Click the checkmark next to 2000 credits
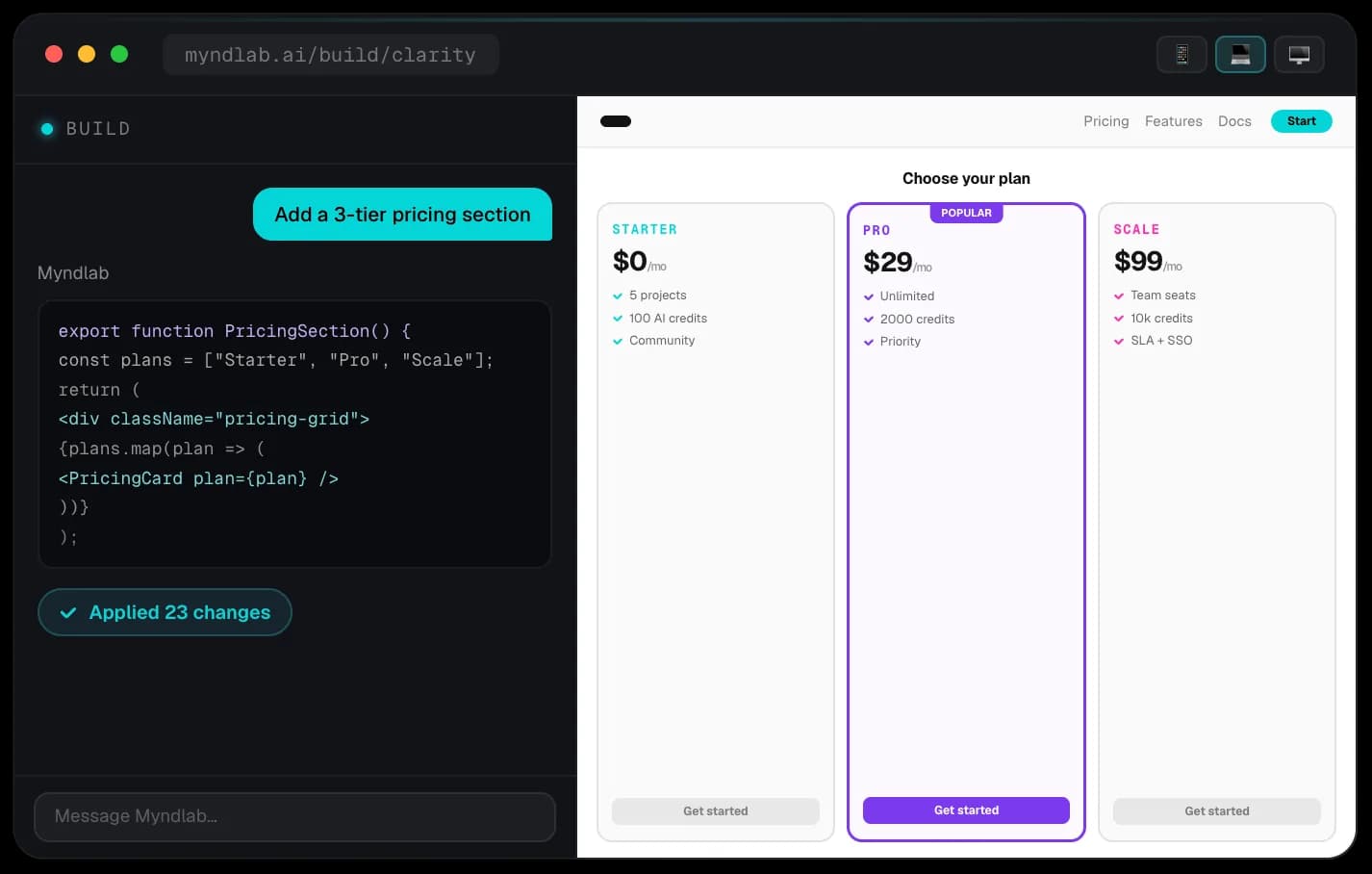Image resolution: width=1372 pixels, height=874 pixels. 869,320
